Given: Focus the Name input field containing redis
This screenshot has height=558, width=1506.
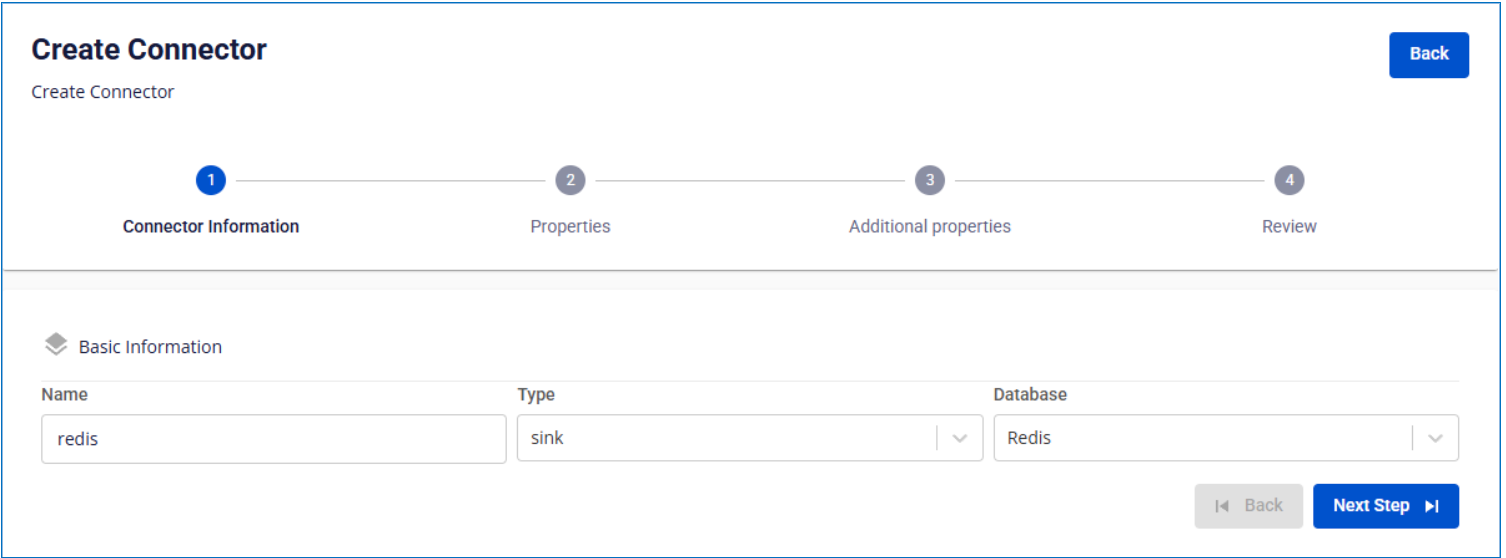Looking at the screenshot, I should click(x=274, y=439).
